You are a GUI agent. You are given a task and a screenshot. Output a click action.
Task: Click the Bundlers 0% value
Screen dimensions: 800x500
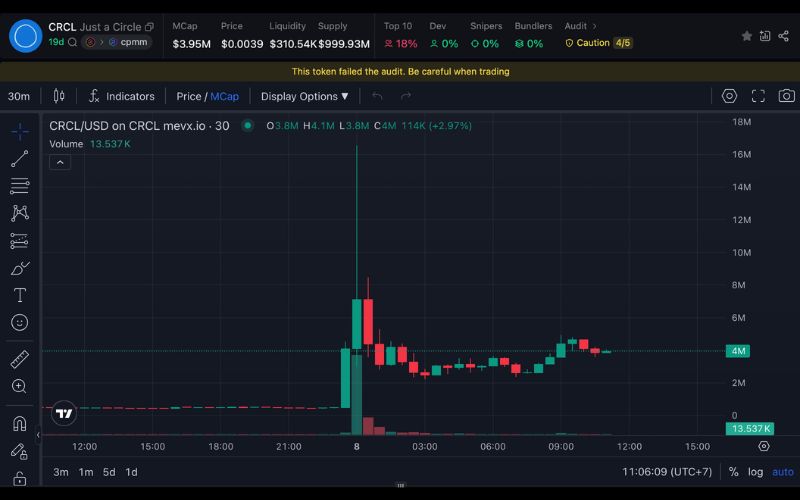click(529, 44)
